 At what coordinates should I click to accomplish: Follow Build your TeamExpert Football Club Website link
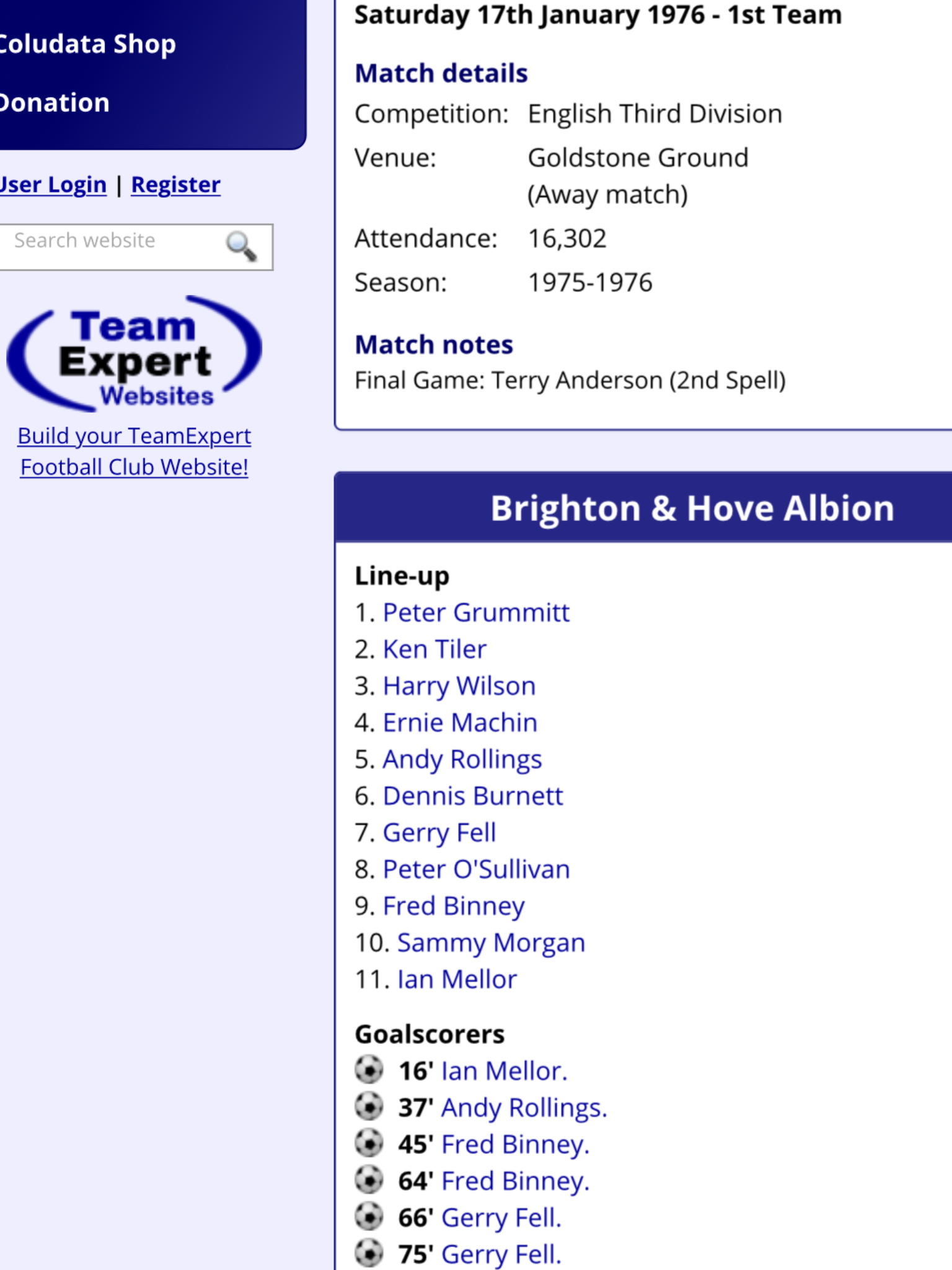pos(134,451)
